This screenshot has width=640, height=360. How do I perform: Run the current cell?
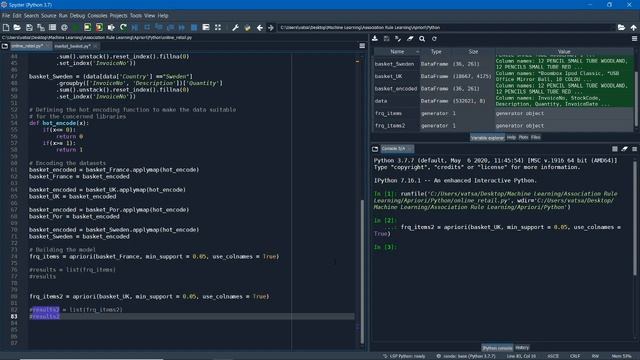coord(87,27)
